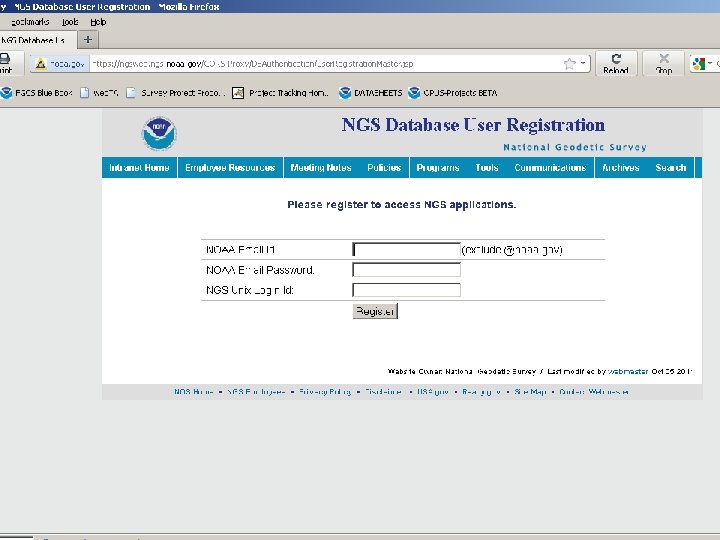Open PSCS Blue Book bookmark
Screen dimensions: 720x540
37,93
